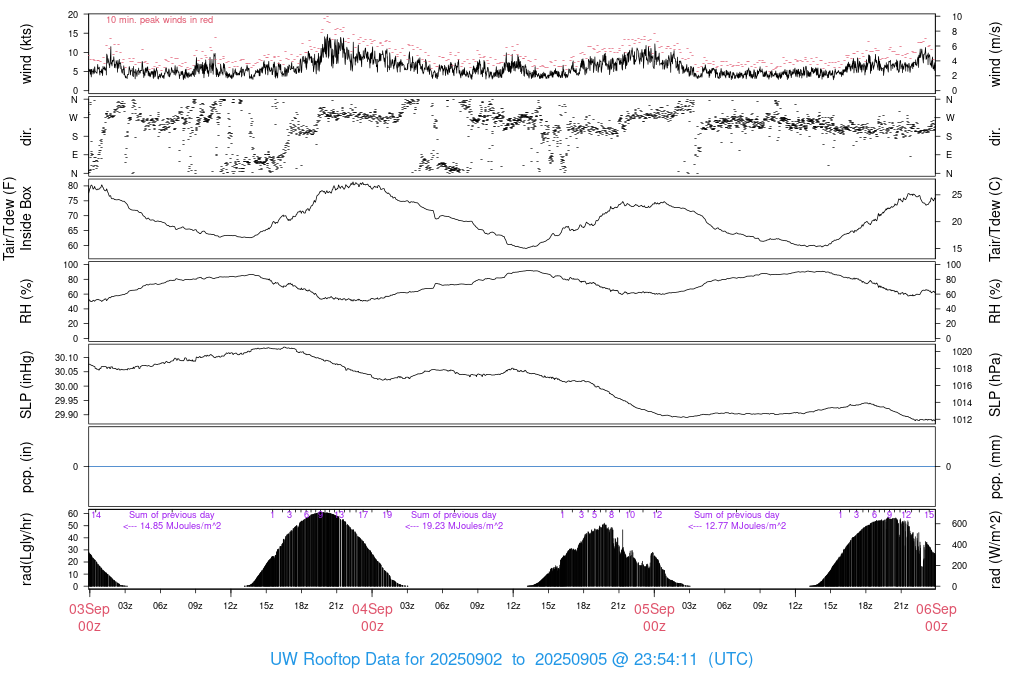Click the '30.00' pressure tick value

pos(67,387)
